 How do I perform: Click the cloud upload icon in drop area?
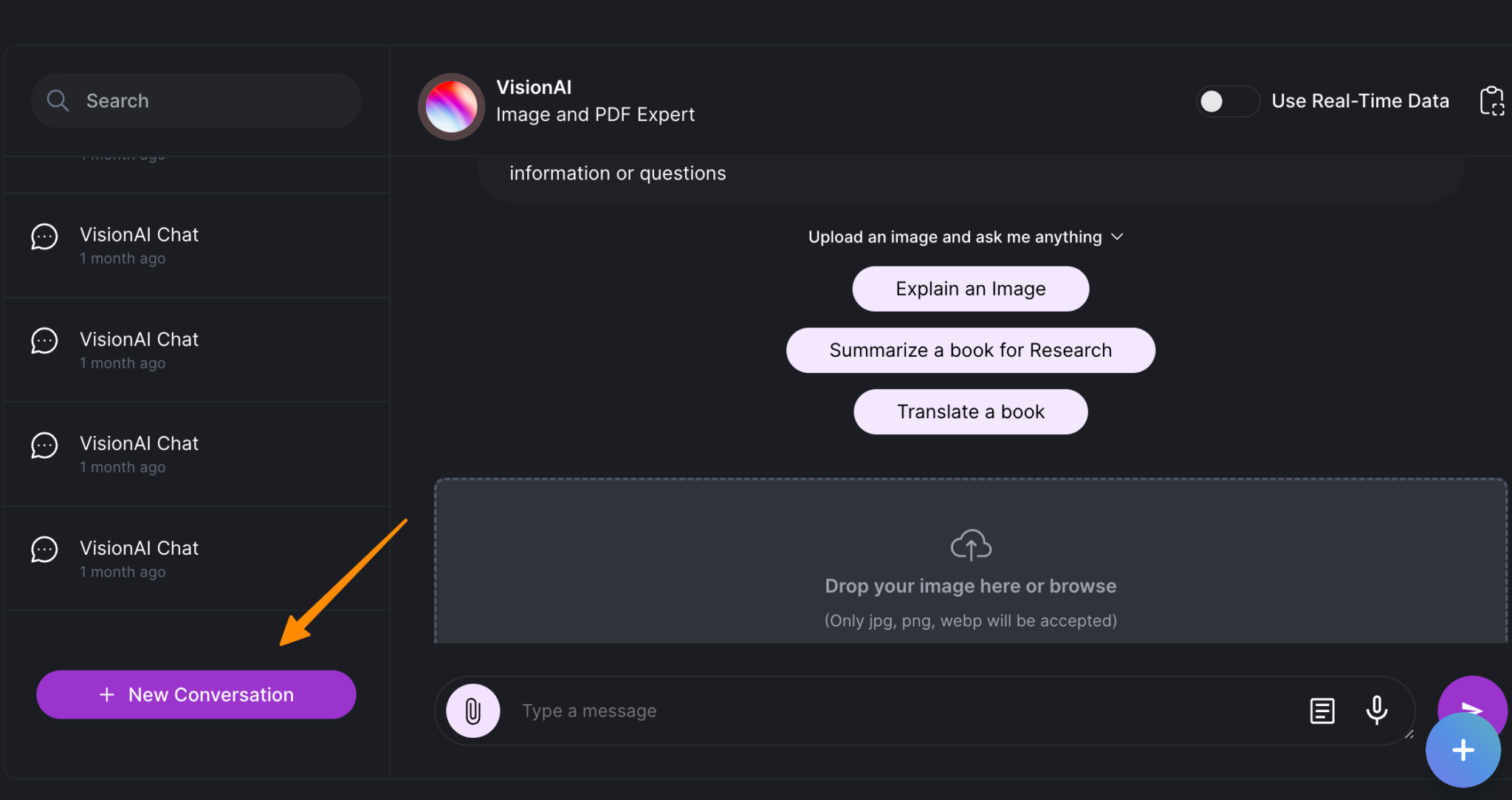tap(970, 544)
